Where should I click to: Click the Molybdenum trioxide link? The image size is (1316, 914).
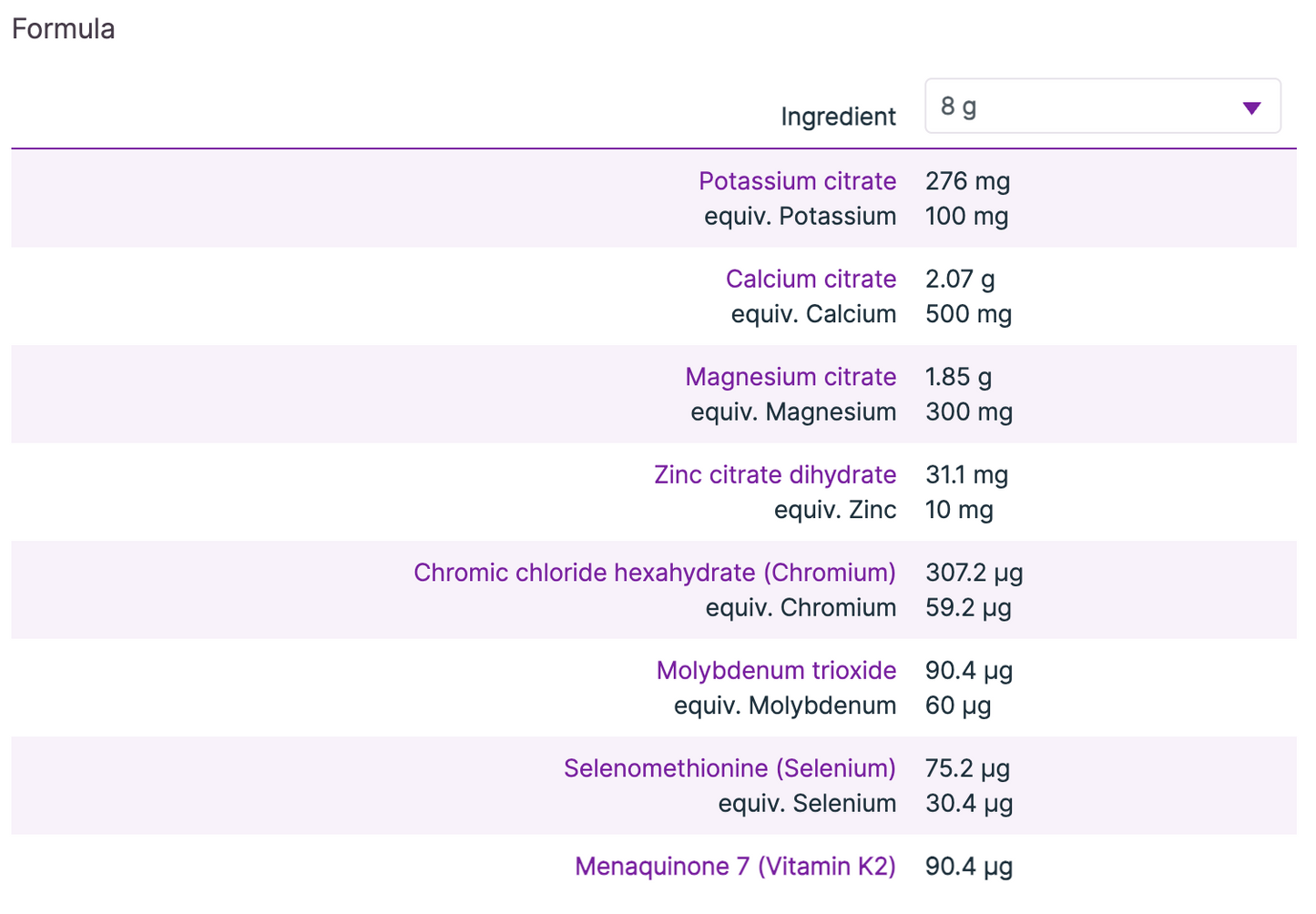pyautogui.click(x=776, y=670)
